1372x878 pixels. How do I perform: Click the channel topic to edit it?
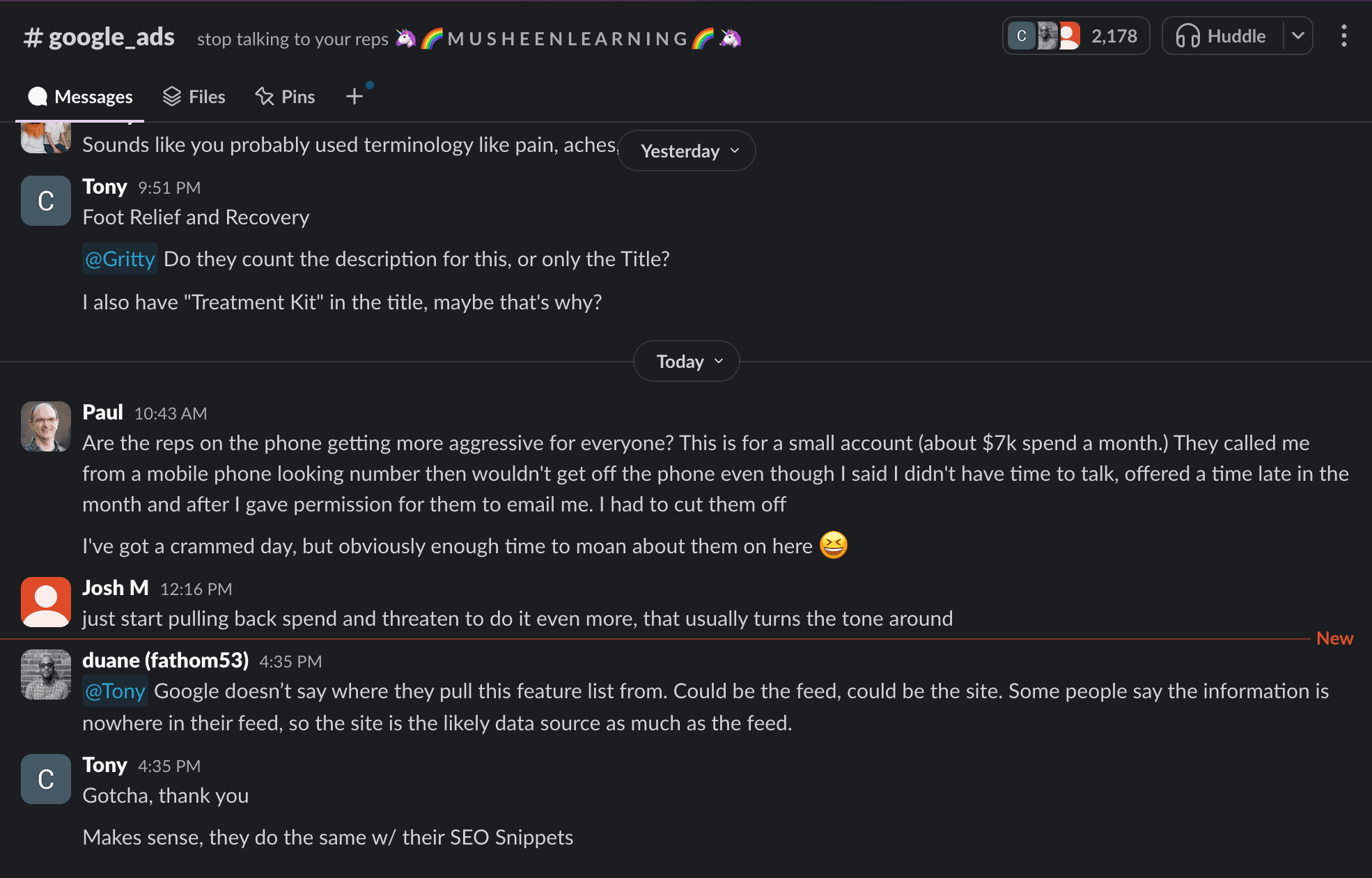pyautogui.click(x=293, y=39)
